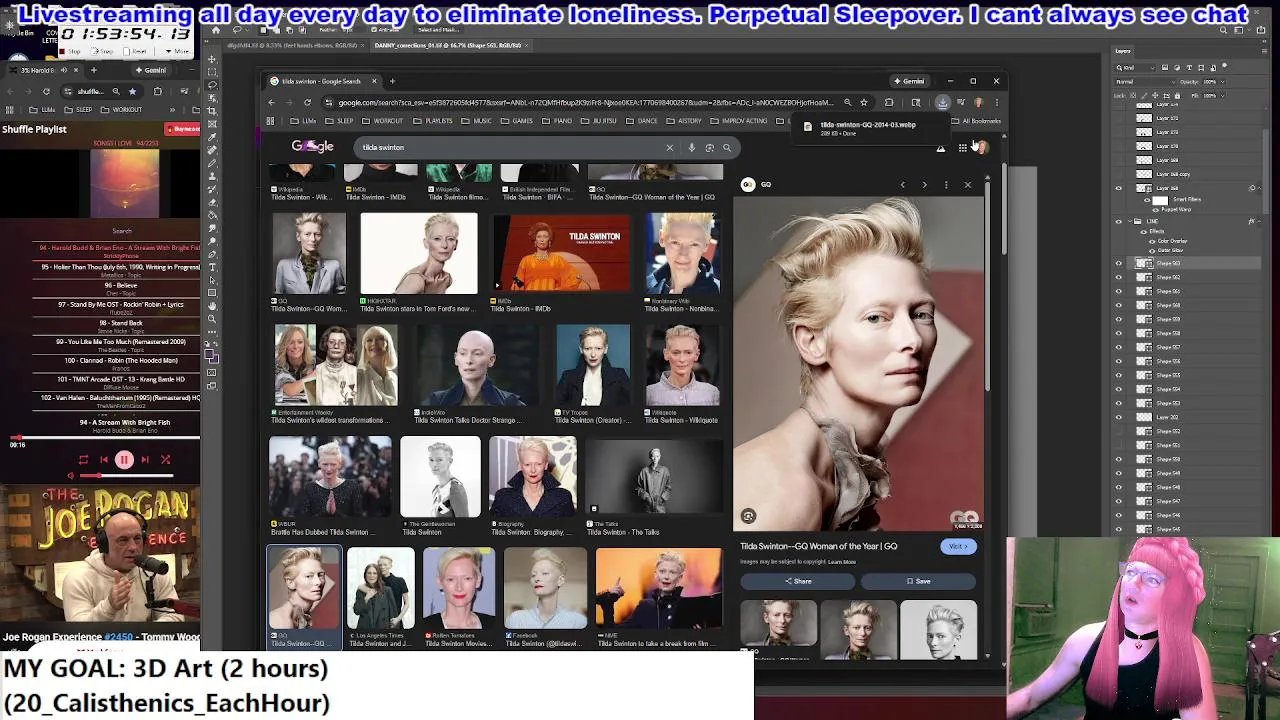Image resolution: width=1280 pixels, height=720 pixels.
Task: Open the browser downloads icon
Action: pyautogui.click(x=942, y=102)
